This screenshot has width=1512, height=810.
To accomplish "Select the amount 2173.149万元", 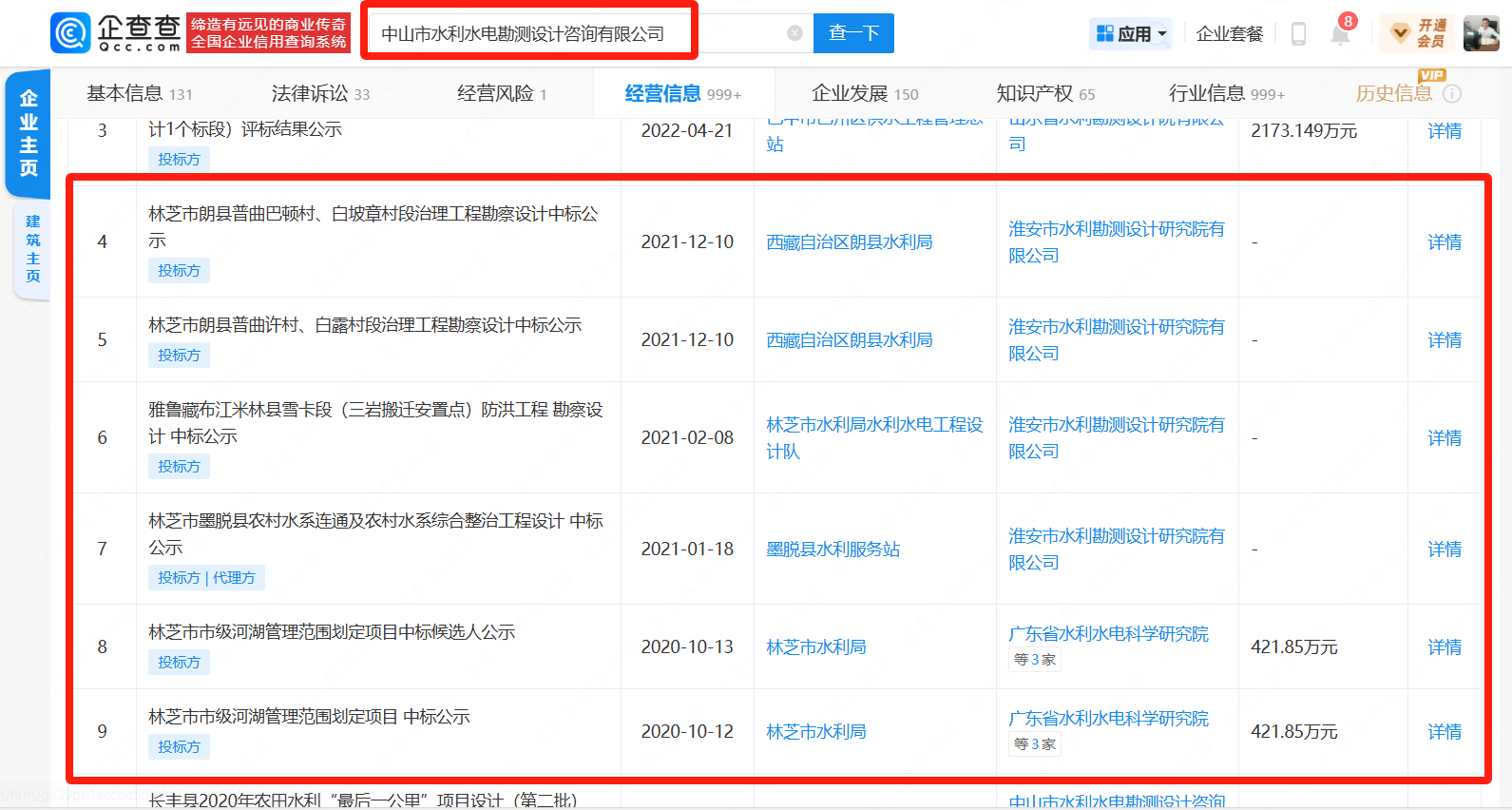I will tap(1304, 130).
